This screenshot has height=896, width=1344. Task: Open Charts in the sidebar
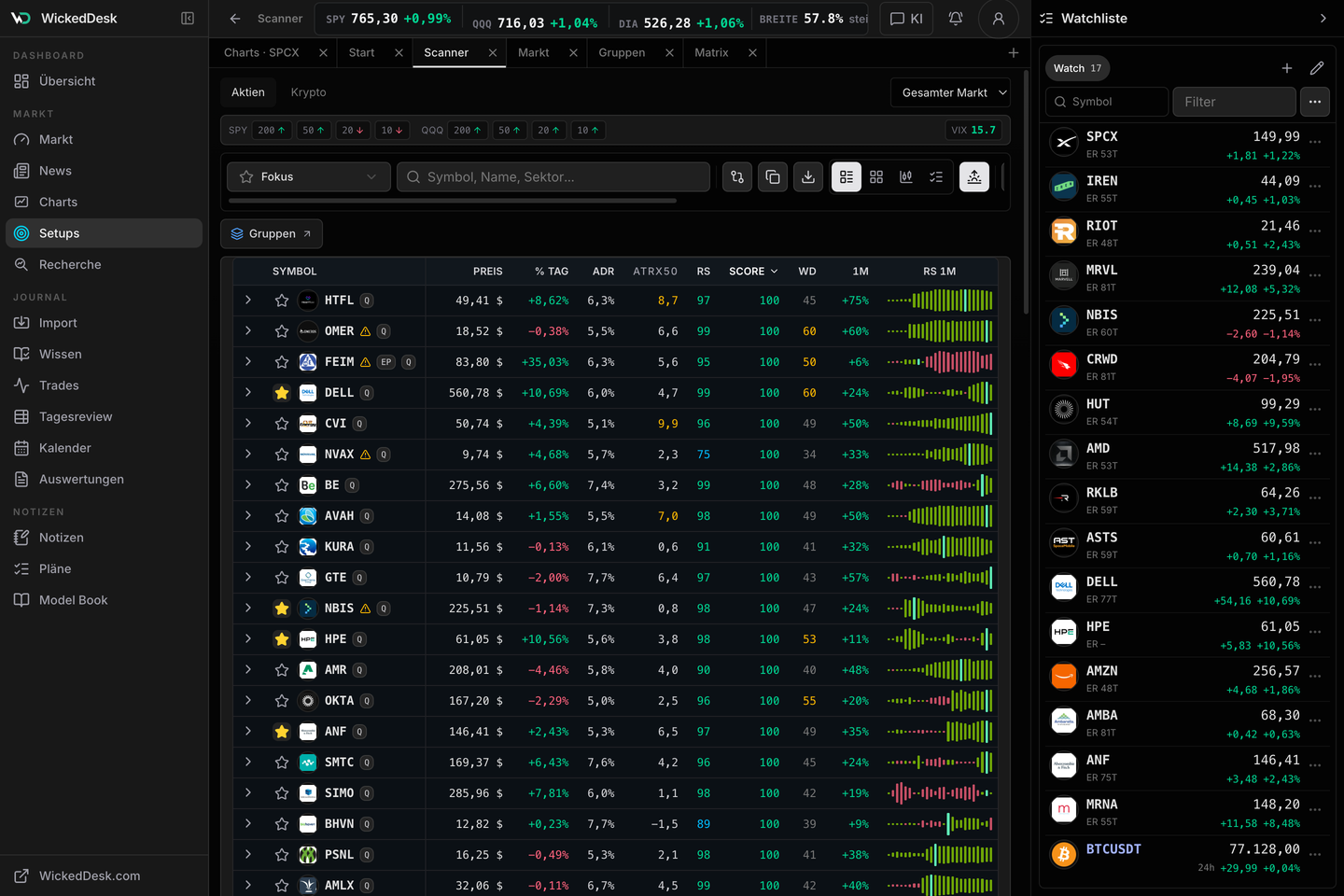(x=104, y=202)
